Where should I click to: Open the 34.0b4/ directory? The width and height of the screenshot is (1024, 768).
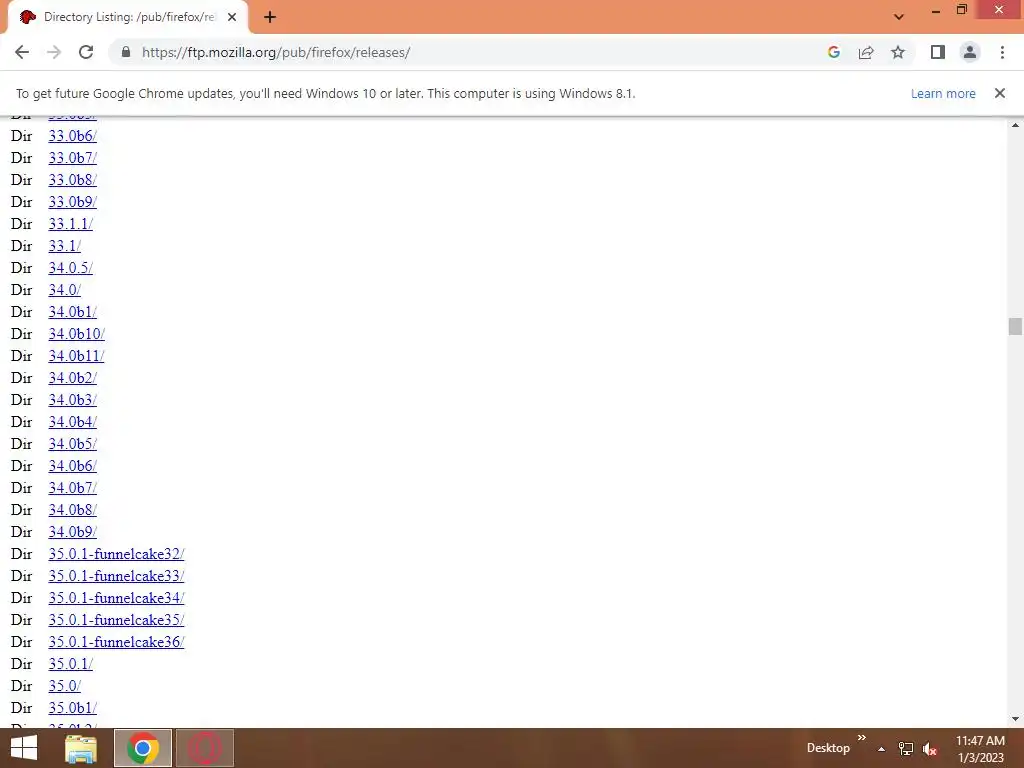(72, 422)
